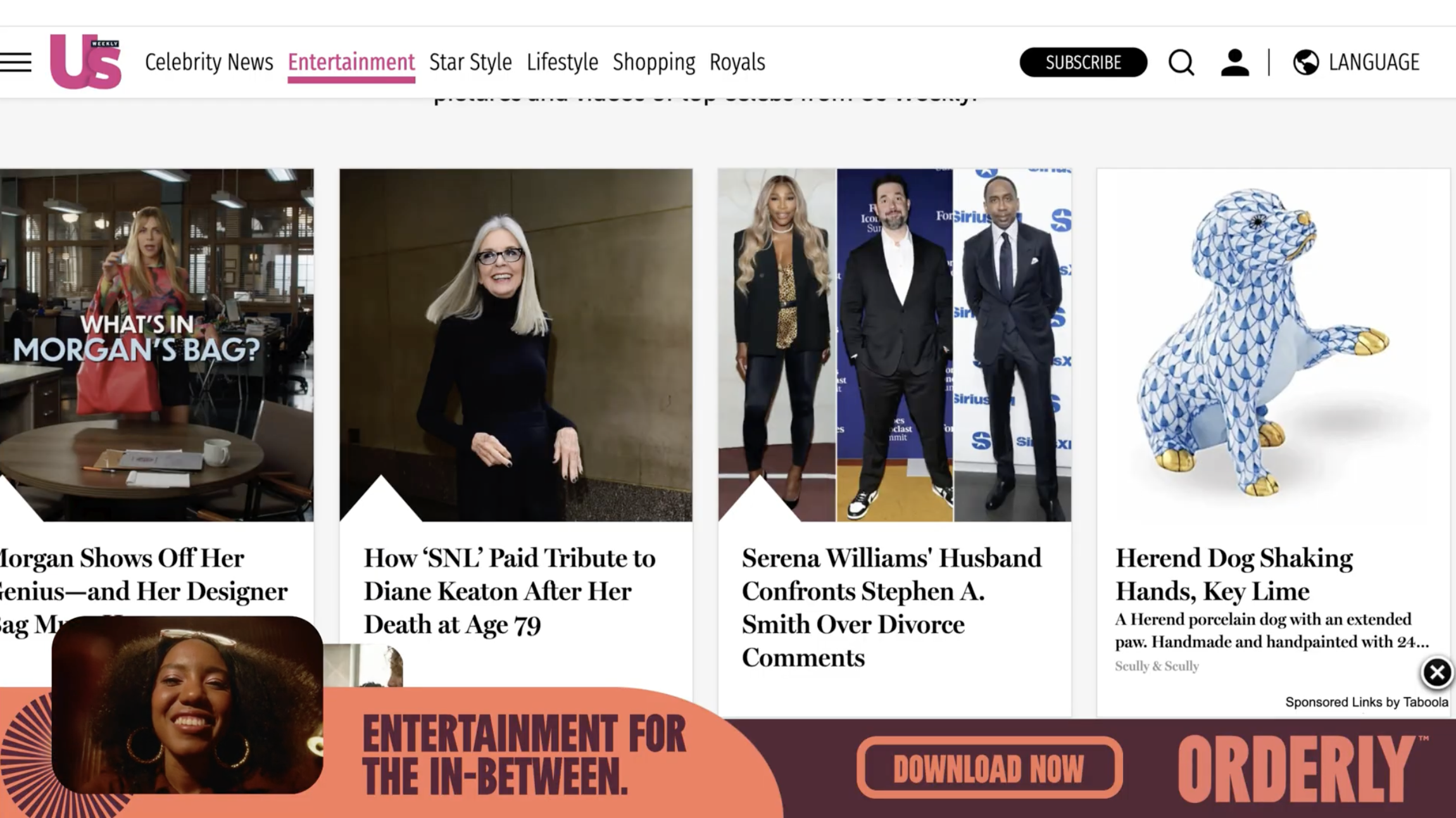This screenshot has height=818, width=1456.
Task: Open the Diane Keaton SNL tribute headline
Action: pyautogui.click(x=510, y=591)
